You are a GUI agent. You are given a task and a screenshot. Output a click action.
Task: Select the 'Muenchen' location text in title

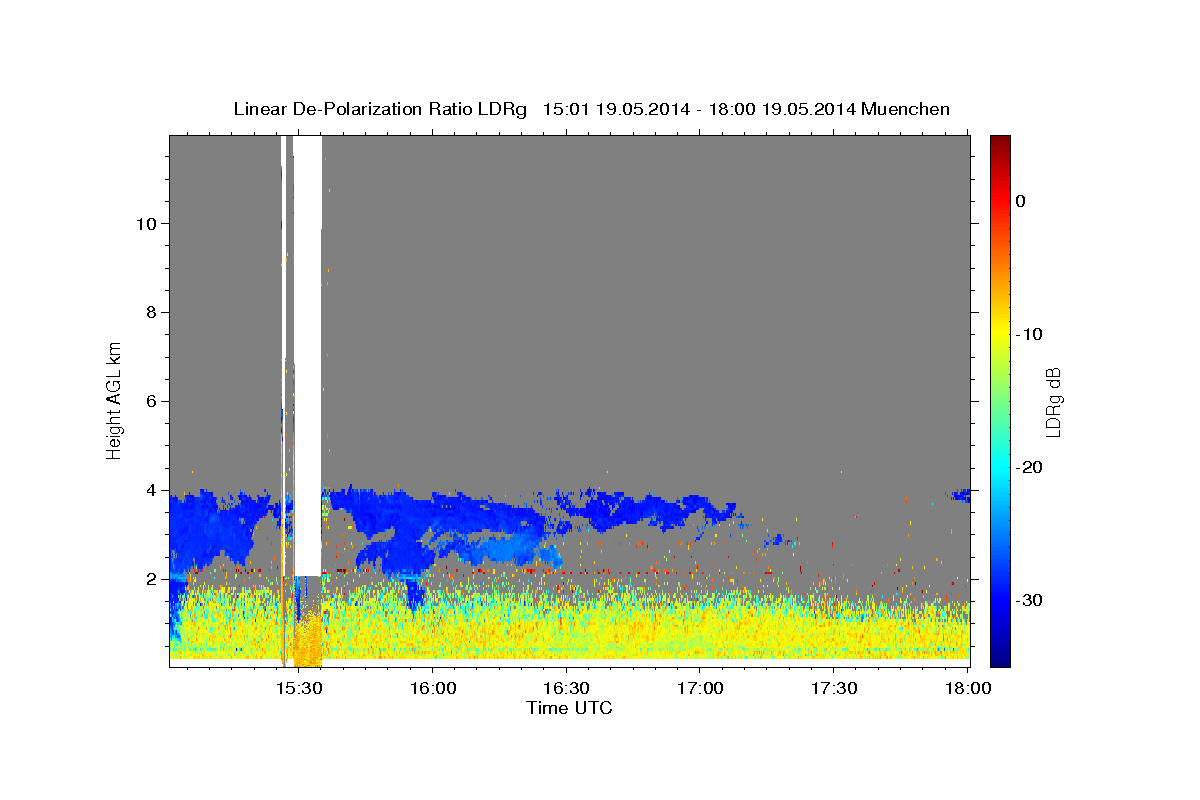(908, 109)
